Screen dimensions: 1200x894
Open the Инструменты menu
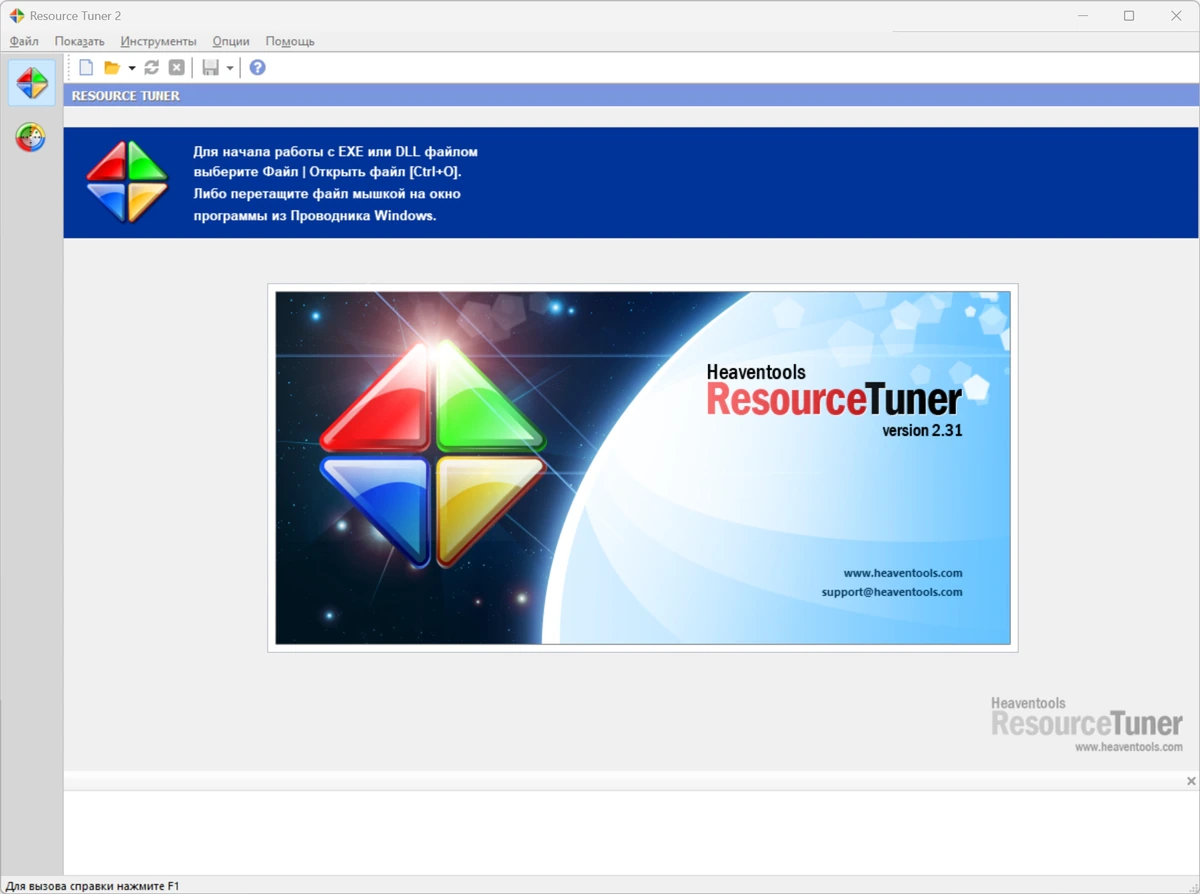[x=159, y=41]
